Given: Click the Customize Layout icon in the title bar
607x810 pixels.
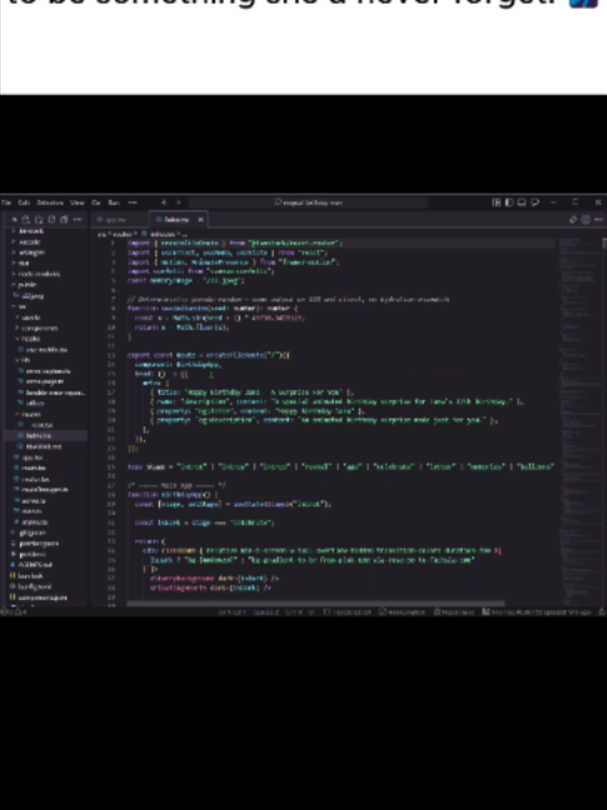Looking at the screenshot, I should 496,202.
